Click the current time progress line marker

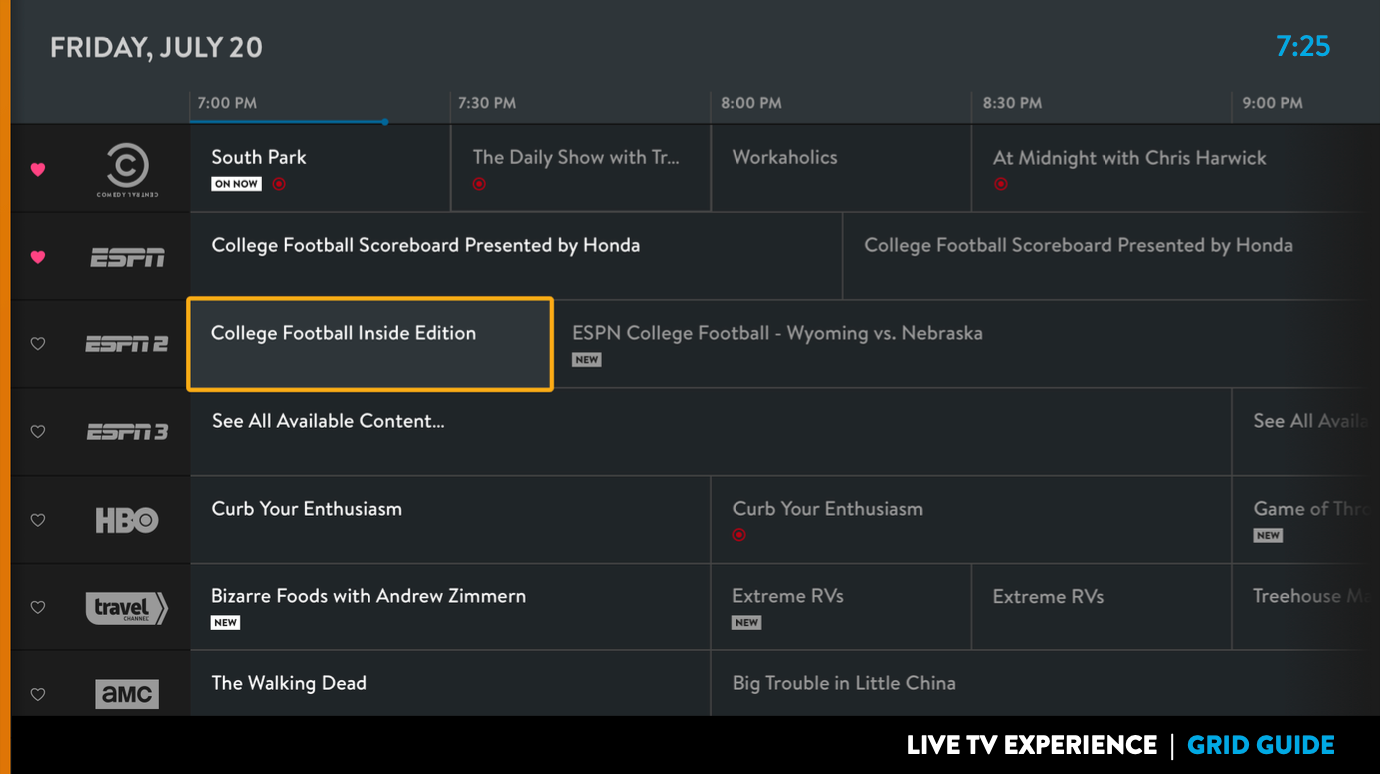click(x=385, y=122)
